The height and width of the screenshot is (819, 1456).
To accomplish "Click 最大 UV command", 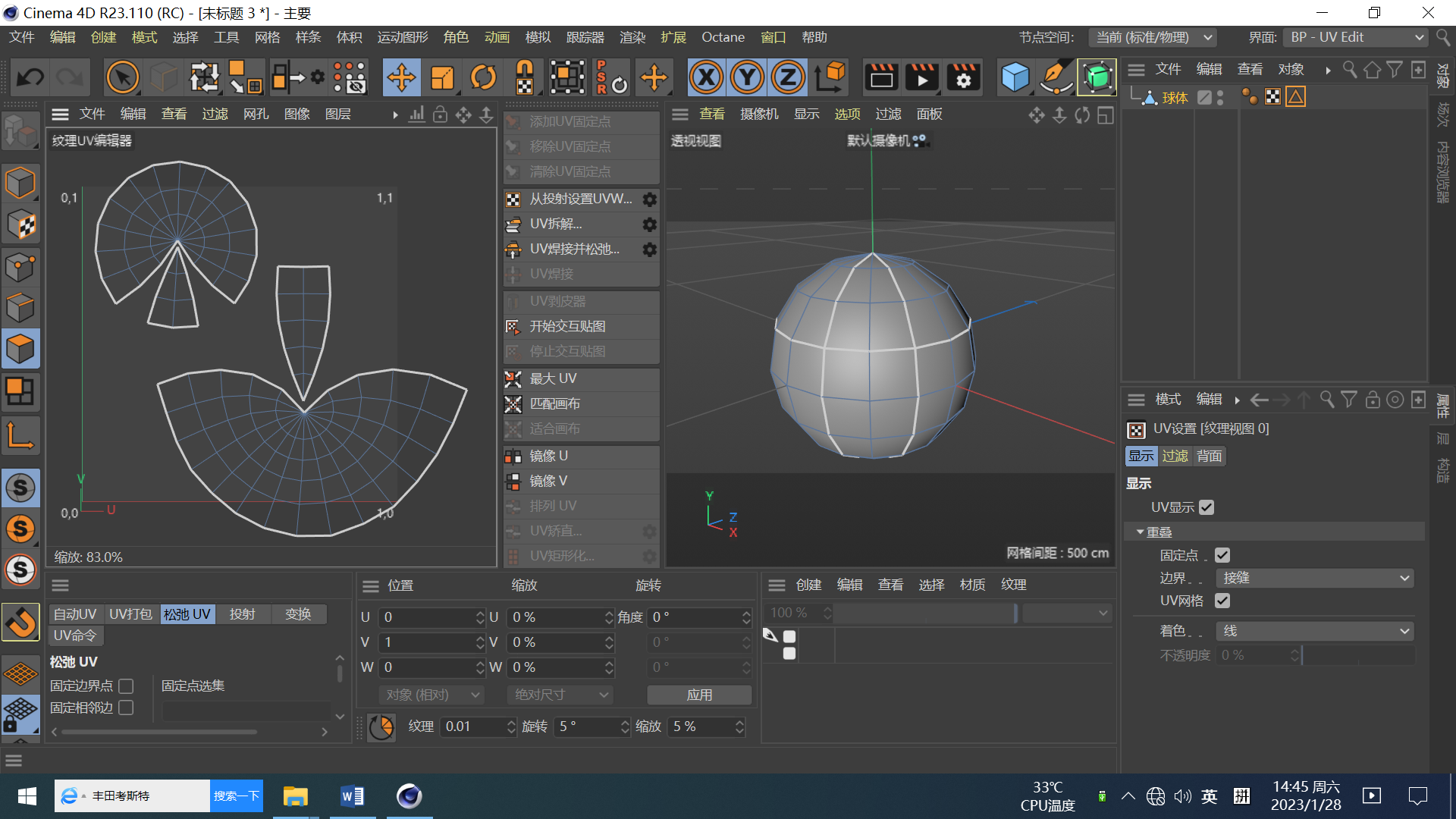I will tap(553, 378).
